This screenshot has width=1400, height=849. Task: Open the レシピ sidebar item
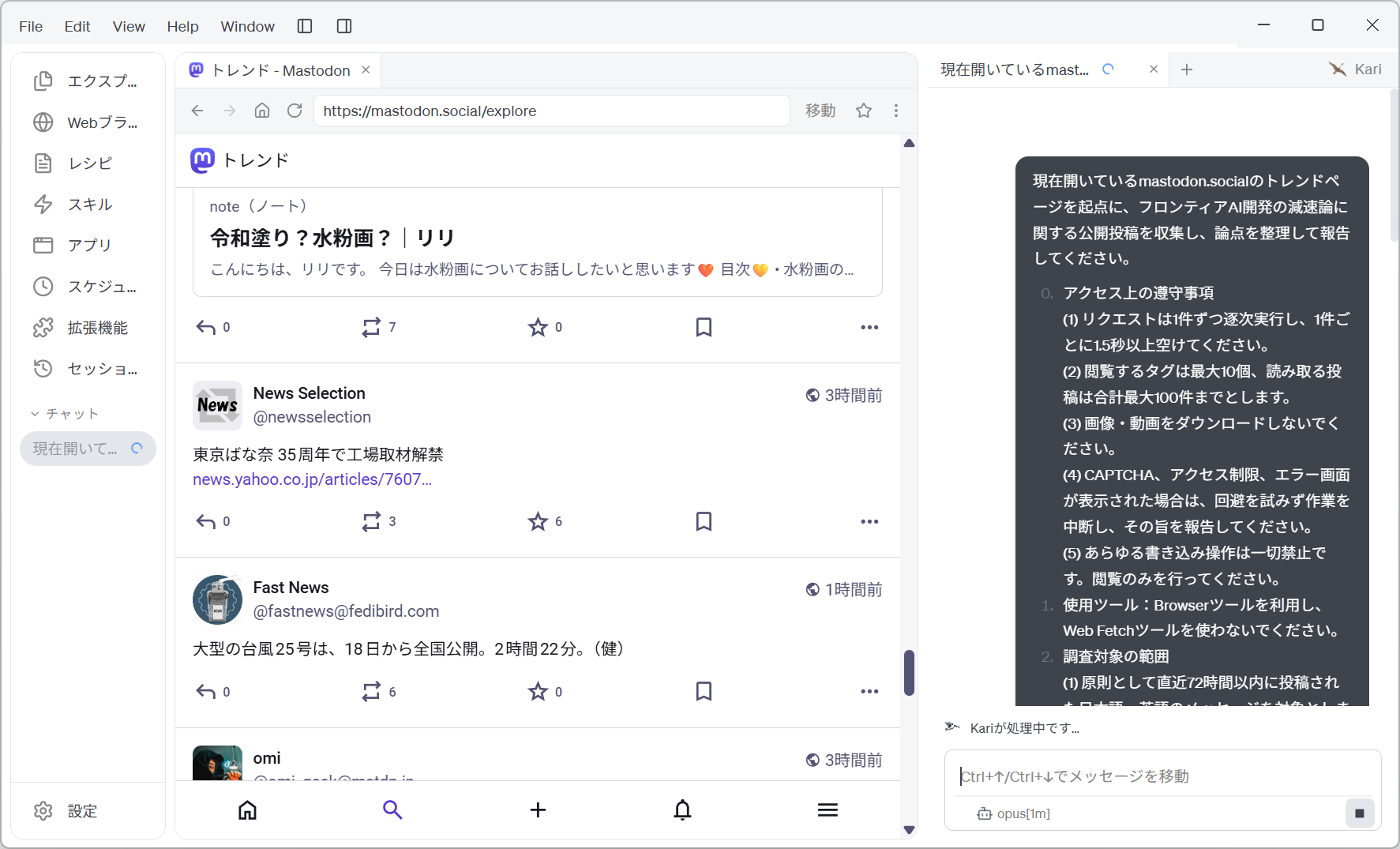coord(88,163)
